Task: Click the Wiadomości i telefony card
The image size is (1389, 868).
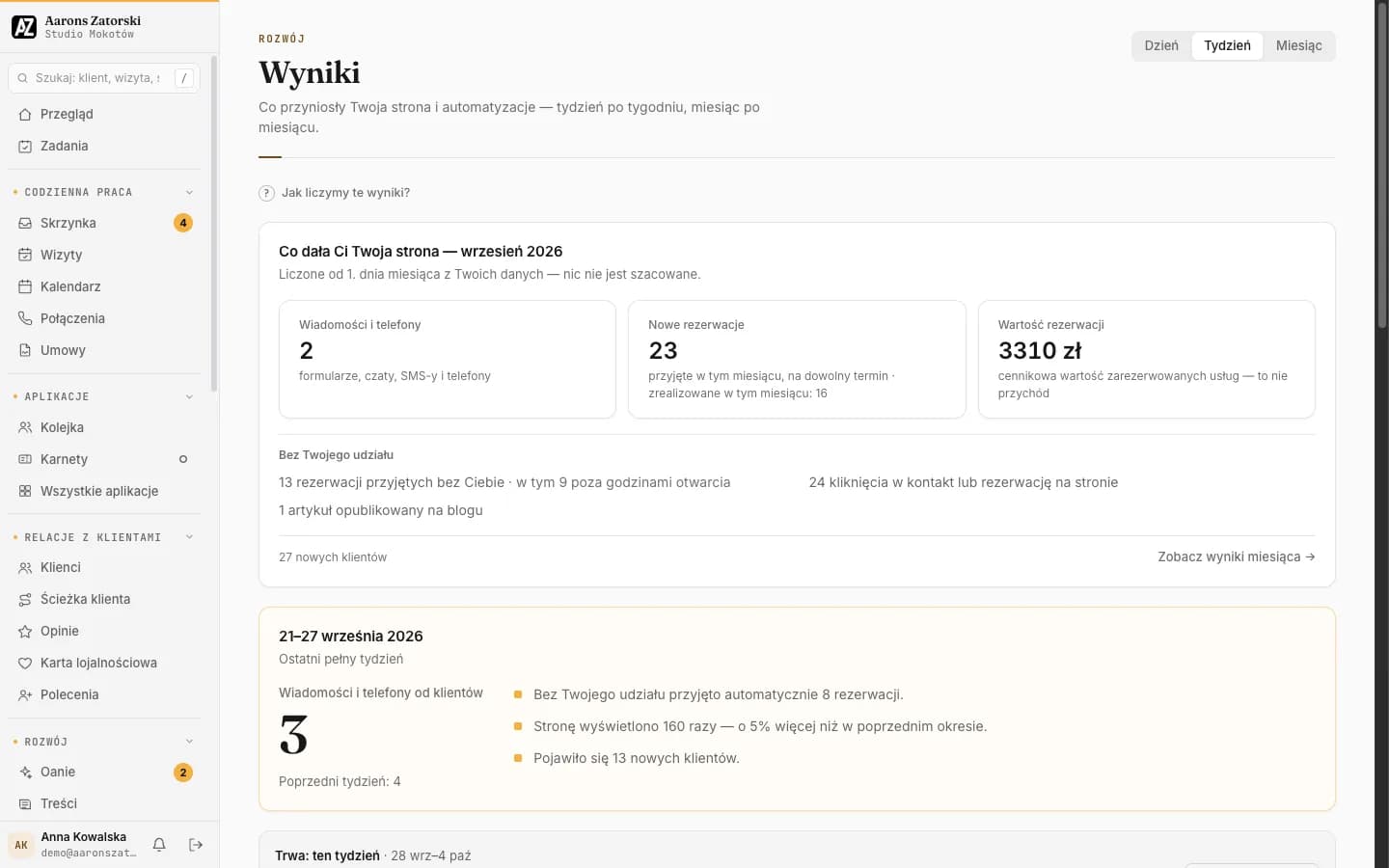Action: [x=448, y=359]
